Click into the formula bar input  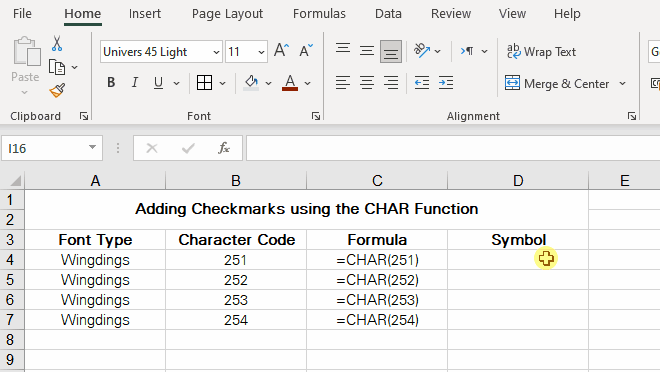(x=453, y=148)
